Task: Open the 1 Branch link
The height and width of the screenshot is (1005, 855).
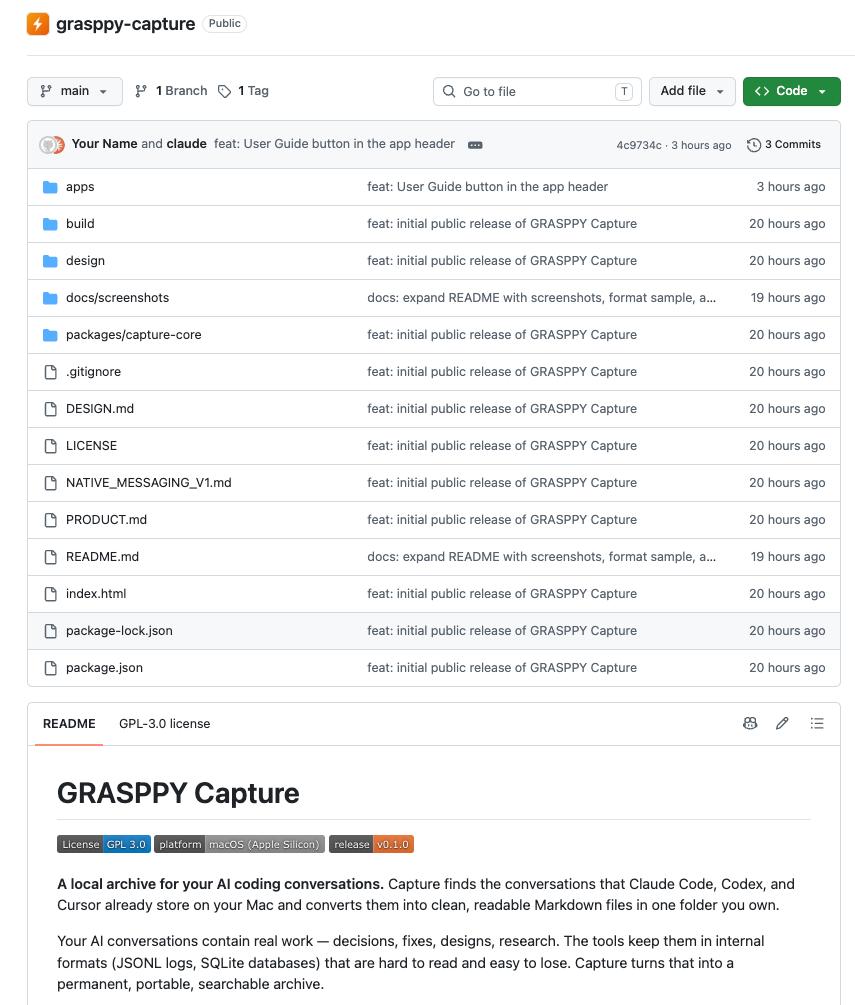Action: pyautogui.click(x=171, y=91)
